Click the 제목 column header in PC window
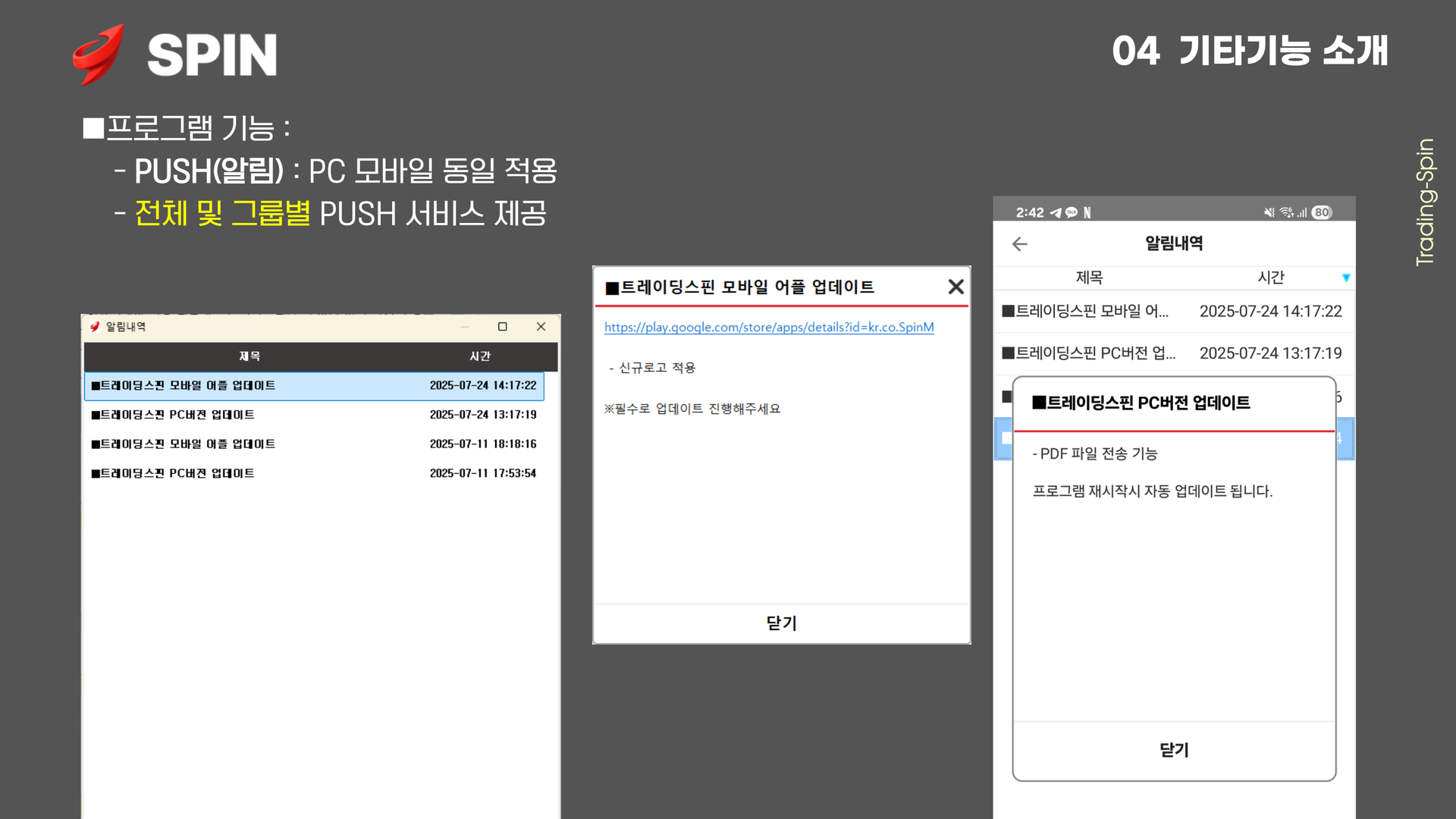The width and height of the screenshot is (1456, 819). pyautogui.click(x=249, y=356)
